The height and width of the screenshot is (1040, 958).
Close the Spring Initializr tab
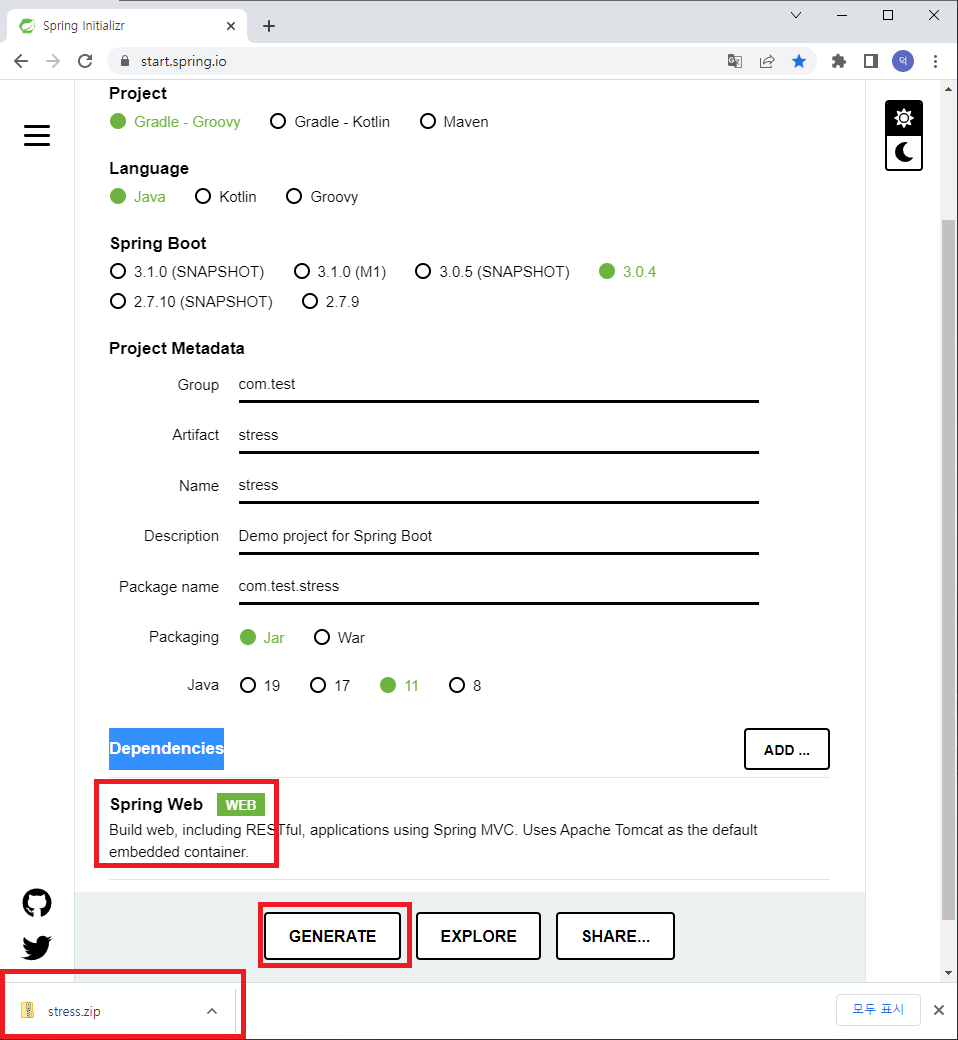point(231,26)
